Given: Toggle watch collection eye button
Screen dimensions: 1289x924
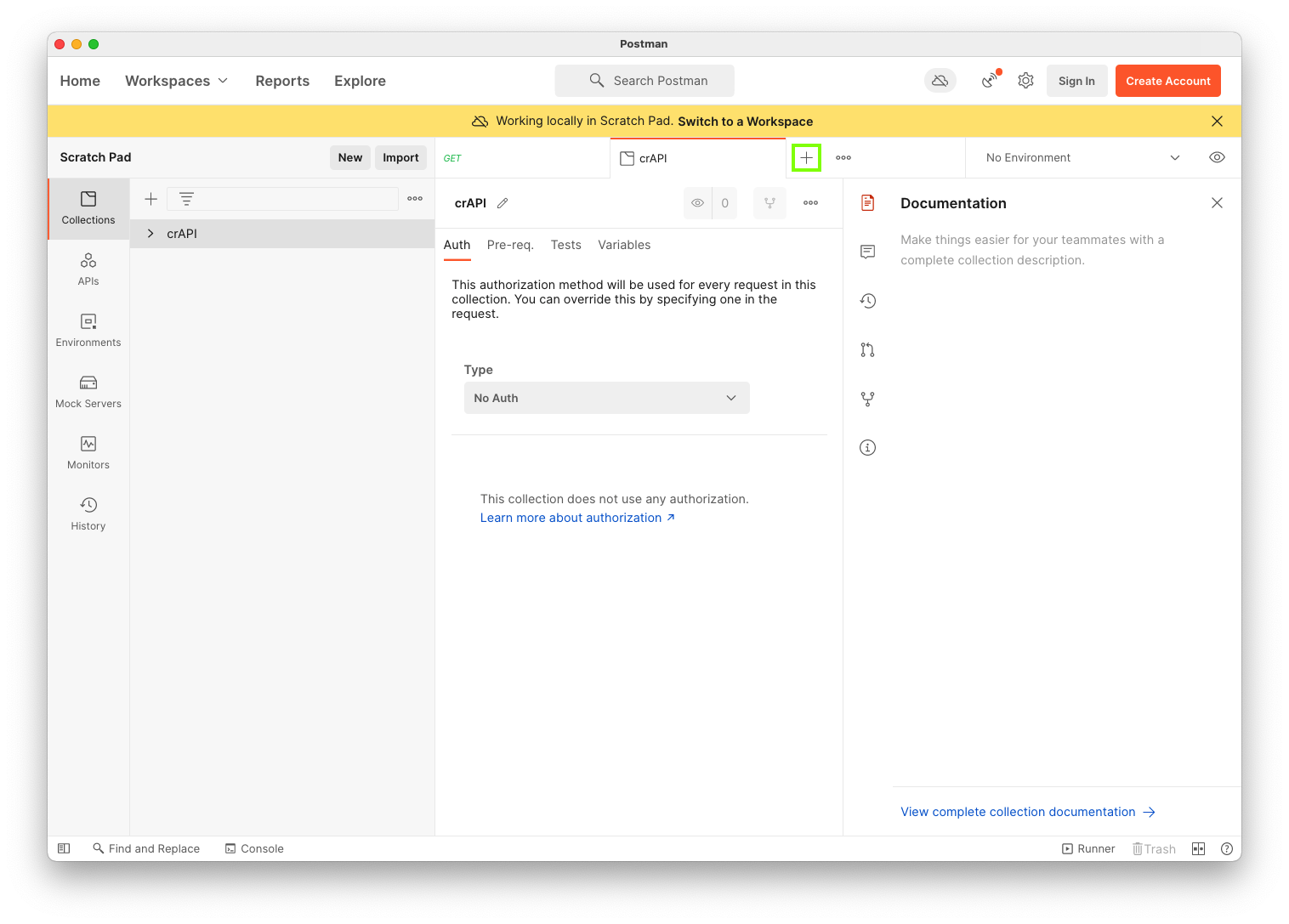Looking at the screenshot, I should coord(697,203).
